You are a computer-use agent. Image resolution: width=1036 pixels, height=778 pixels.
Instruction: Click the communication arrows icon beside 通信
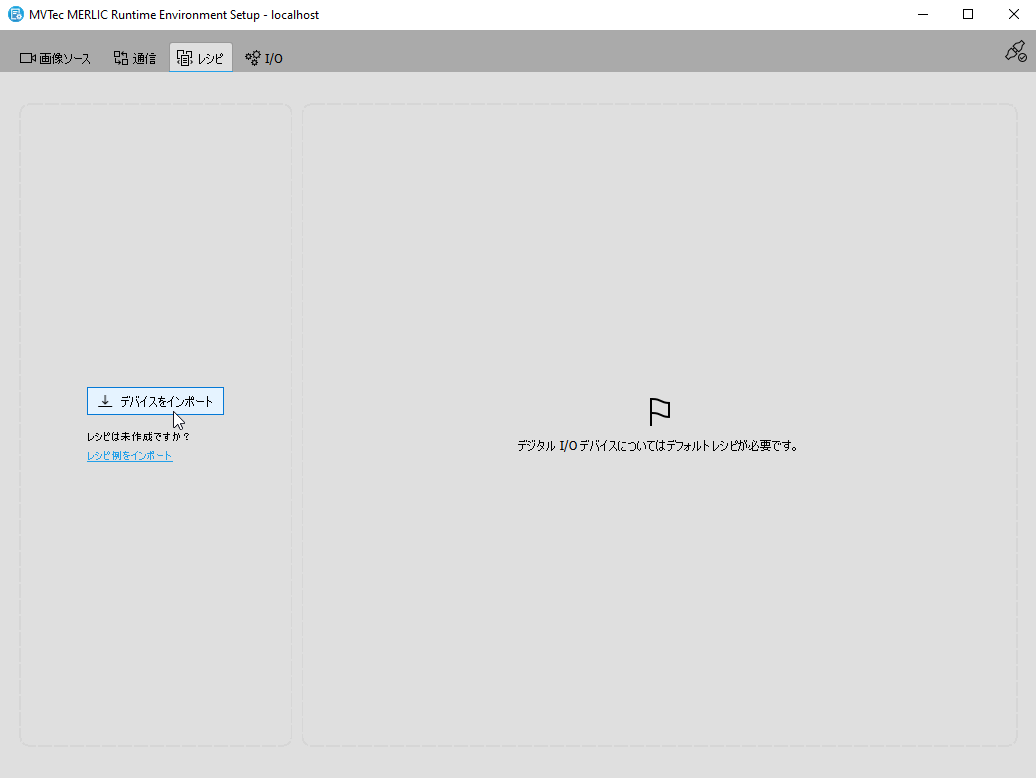121,58
